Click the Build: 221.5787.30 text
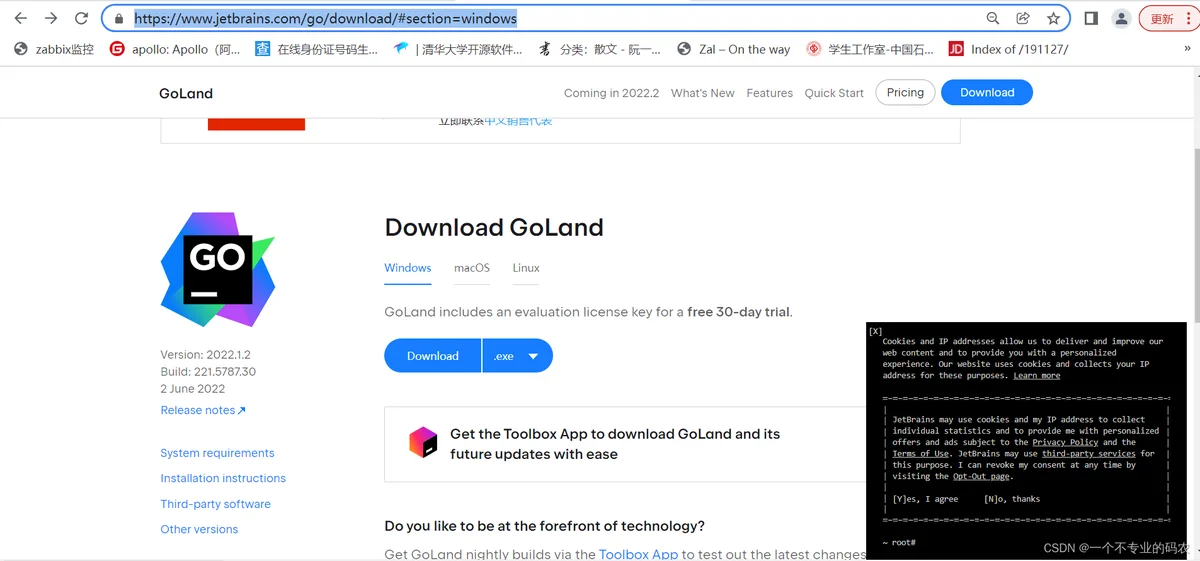Viewport: 1200px width, 561px height. (208, 371)
